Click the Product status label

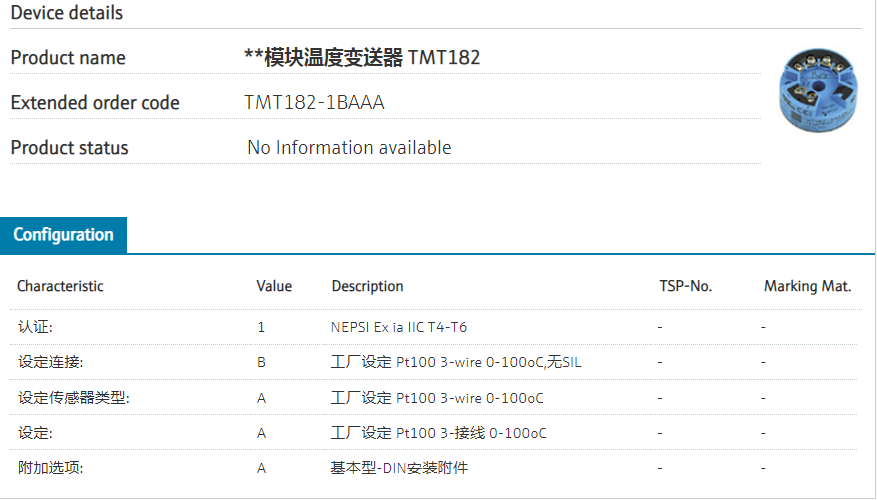click(x=69, y=148)
